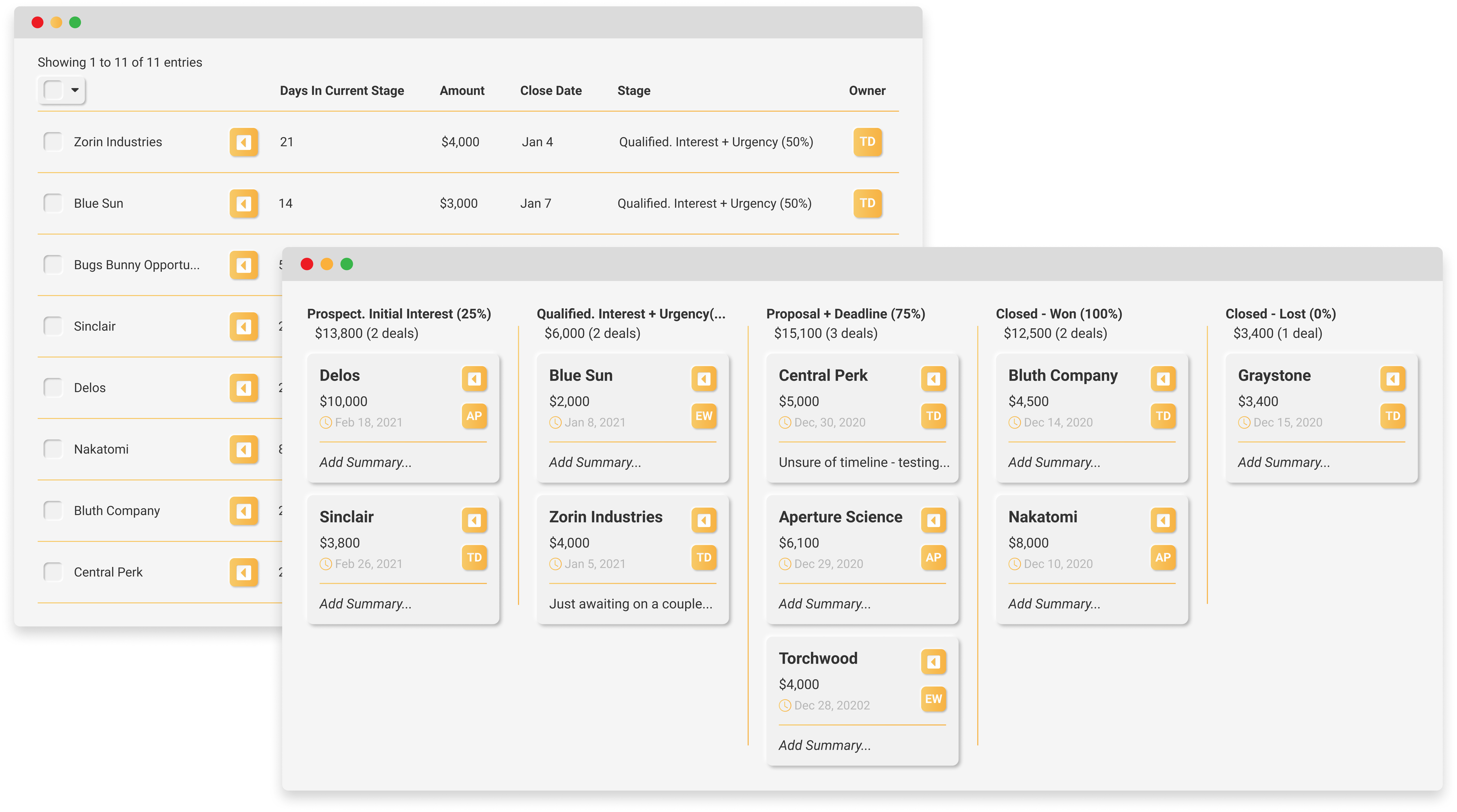Open the Torchwood card's arrow icon
This screenshot has height=812, width=1457.
pyautogui.click(x=934, y=662)
